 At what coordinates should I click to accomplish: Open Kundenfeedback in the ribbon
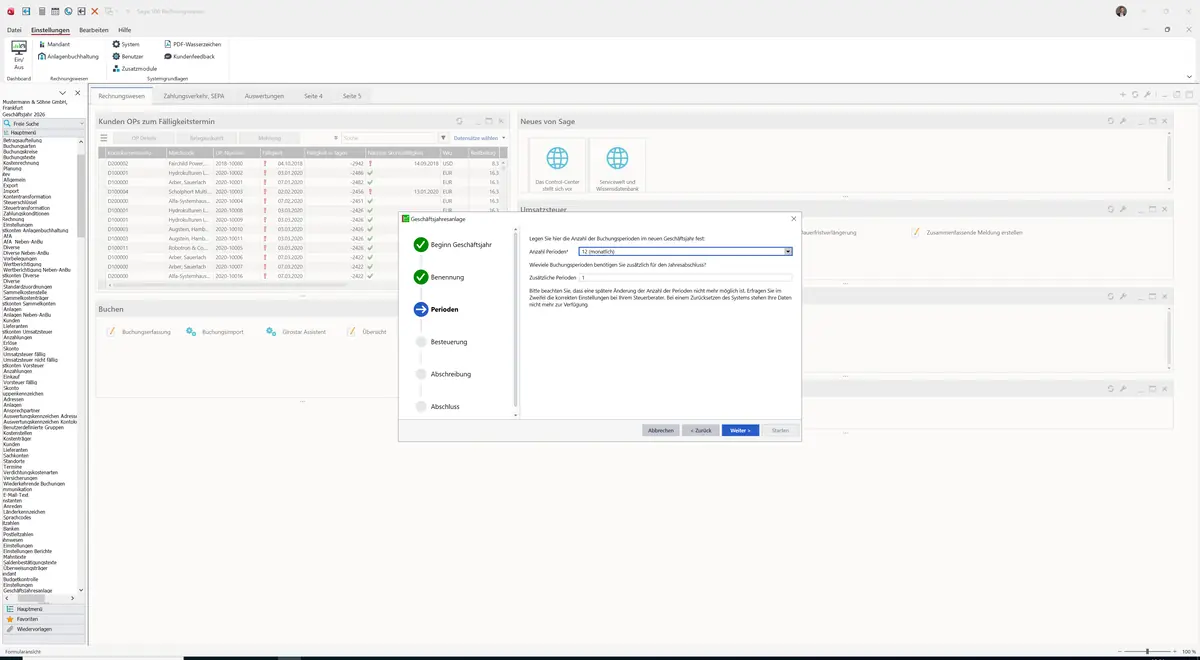click(x=188, y=57)
